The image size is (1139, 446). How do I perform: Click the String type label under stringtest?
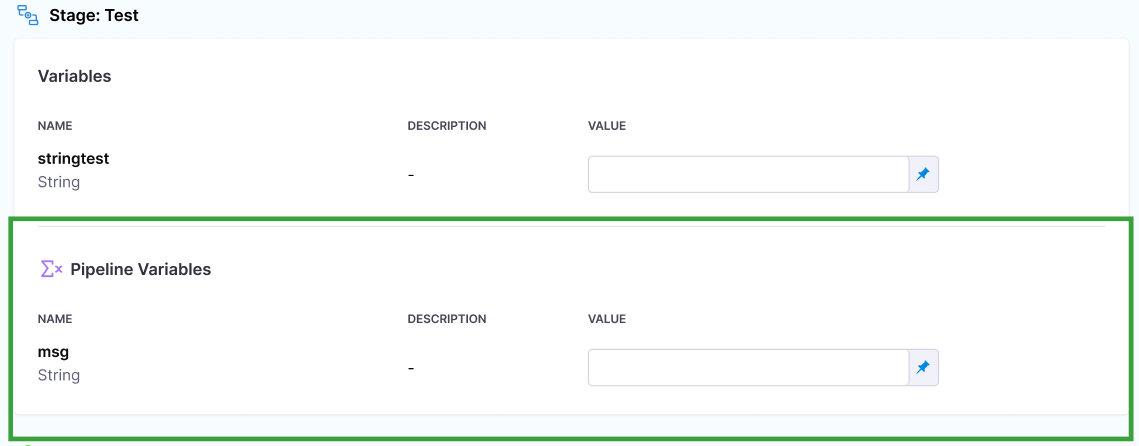[x=58, y=182]
